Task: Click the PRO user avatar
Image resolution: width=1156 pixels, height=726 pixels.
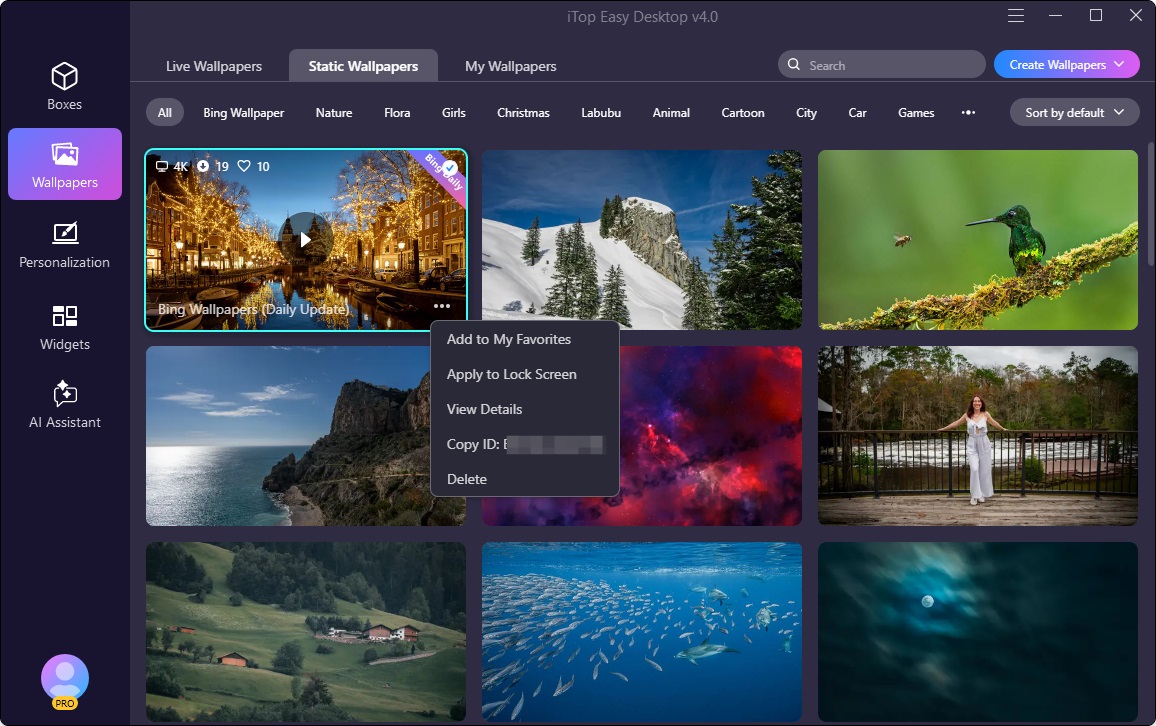Action: (65, 680)
